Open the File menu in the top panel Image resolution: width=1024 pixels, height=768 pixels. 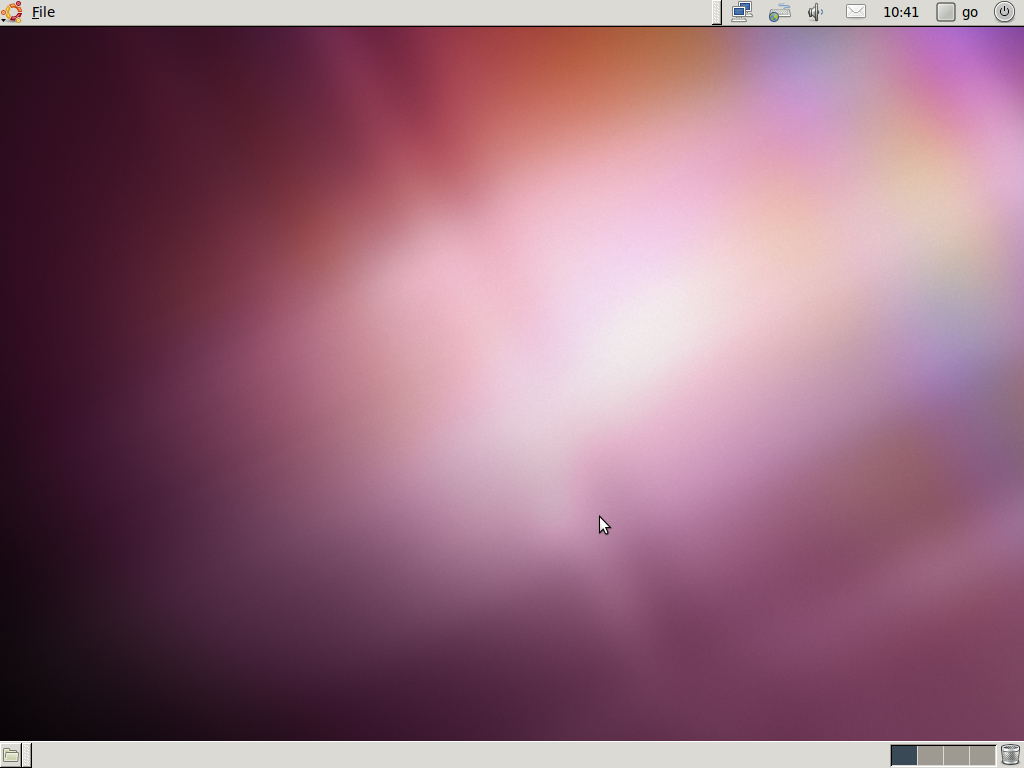[x=43, y=12]
